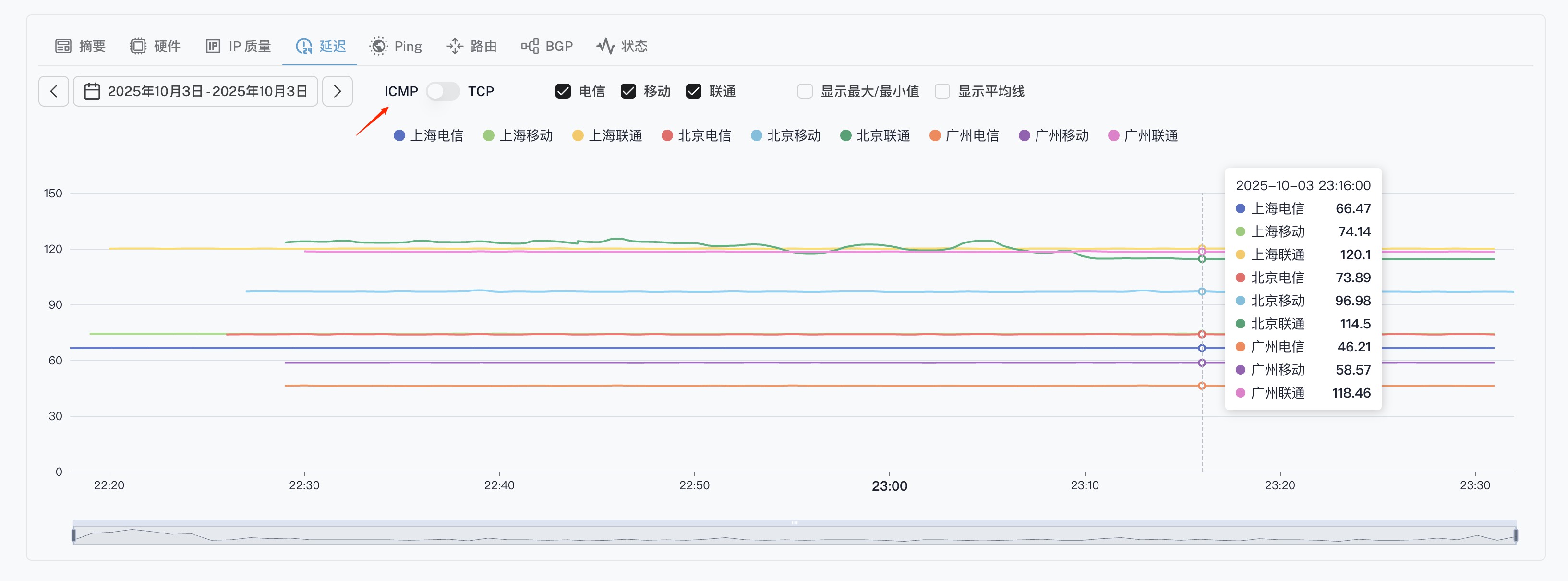Go to previous date with left chevron
Viewport: 1568px width, 581px height.
point(54,91)
